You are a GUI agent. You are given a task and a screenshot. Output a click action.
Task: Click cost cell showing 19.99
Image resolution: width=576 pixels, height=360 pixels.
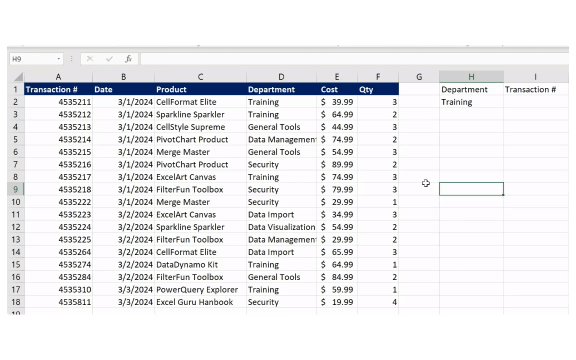coord(336,302)
